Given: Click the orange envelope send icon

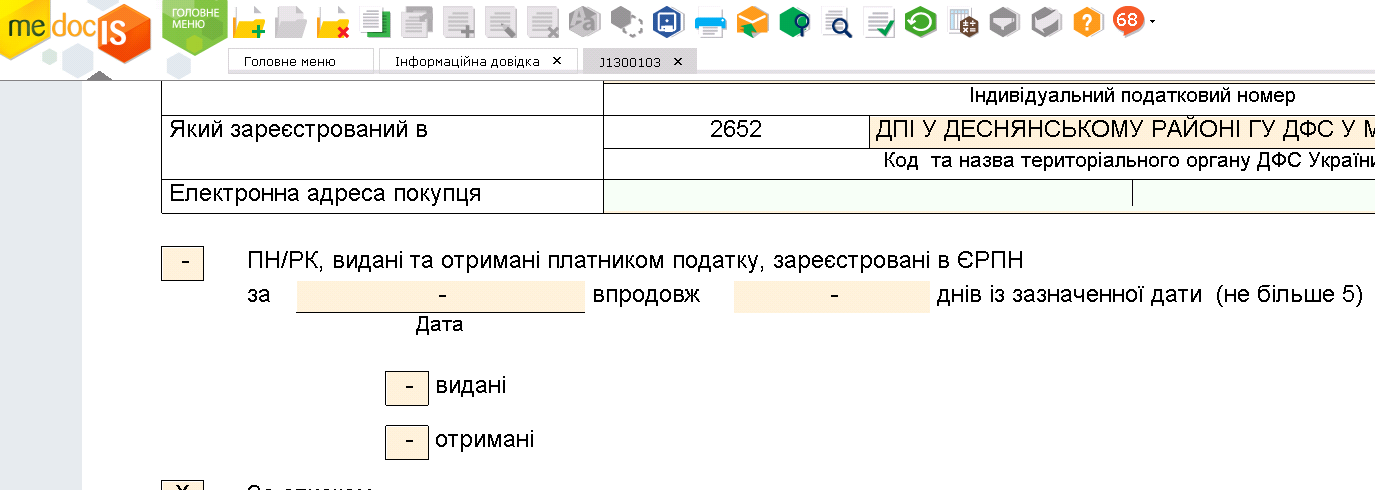Looking at the screenshot, I should 752,21.
